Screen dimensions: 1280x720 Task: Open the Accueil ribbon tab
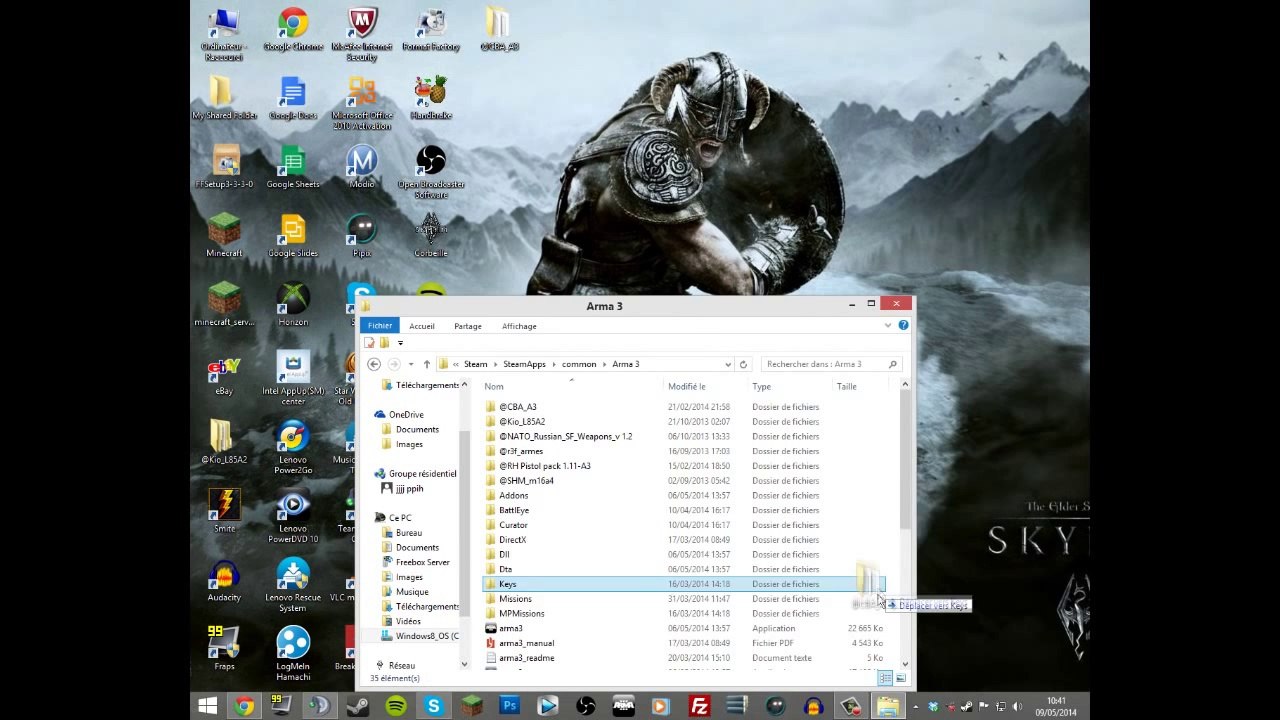click(422, 326)
